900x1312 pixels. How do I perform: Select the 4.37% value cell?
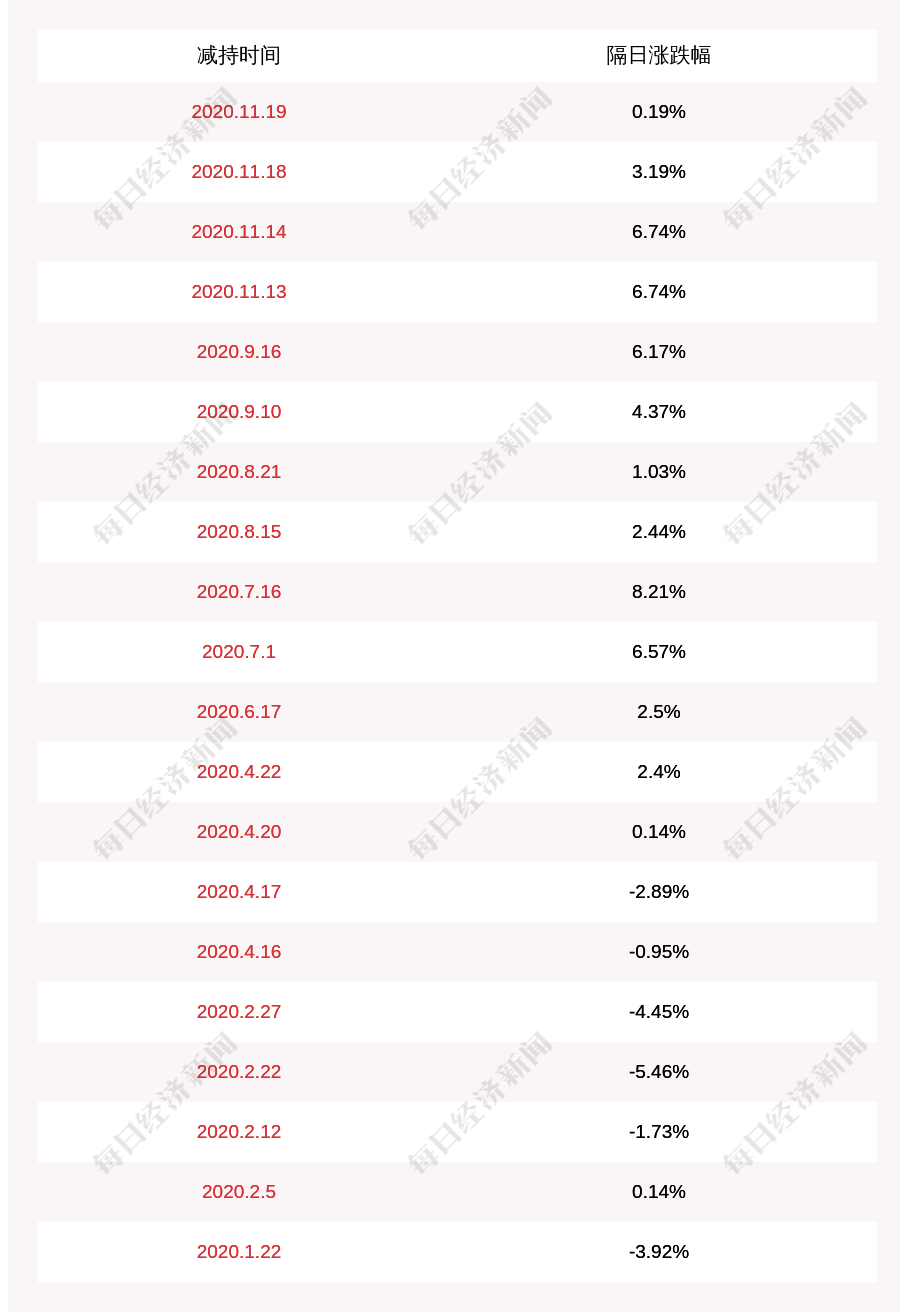click(x=658, y=411)
